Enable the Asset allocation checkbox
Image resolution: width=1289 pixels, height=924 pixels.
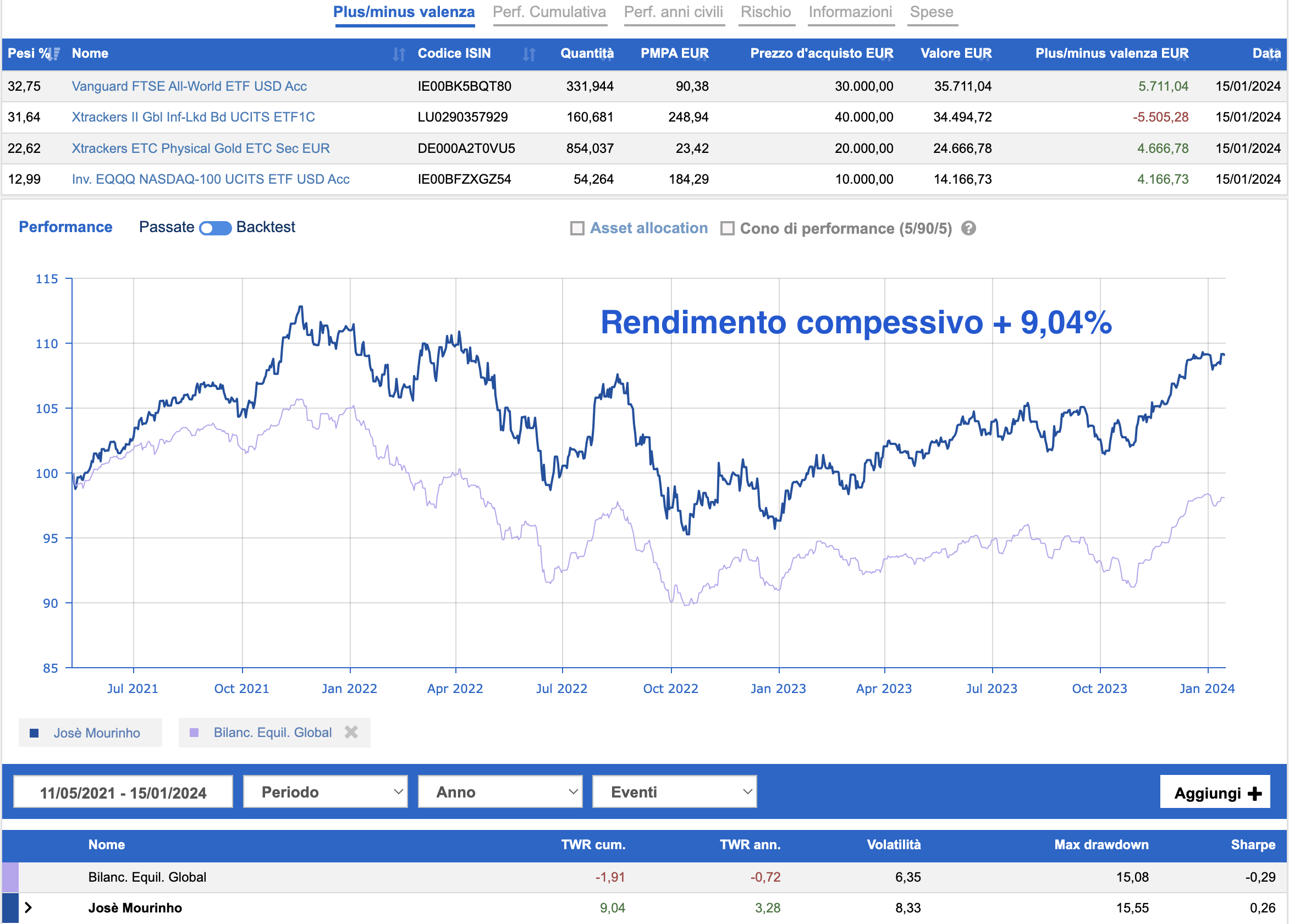[577, 228]
